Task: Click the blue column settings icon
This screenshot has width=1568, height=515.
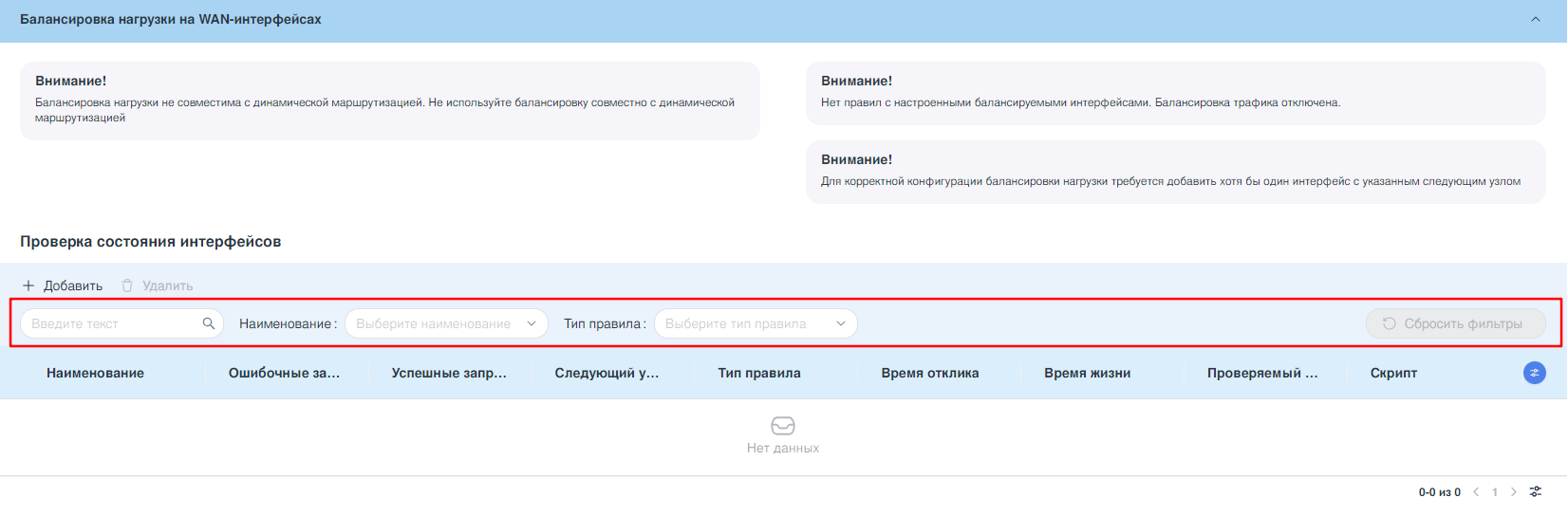Action: point(1534,373)
